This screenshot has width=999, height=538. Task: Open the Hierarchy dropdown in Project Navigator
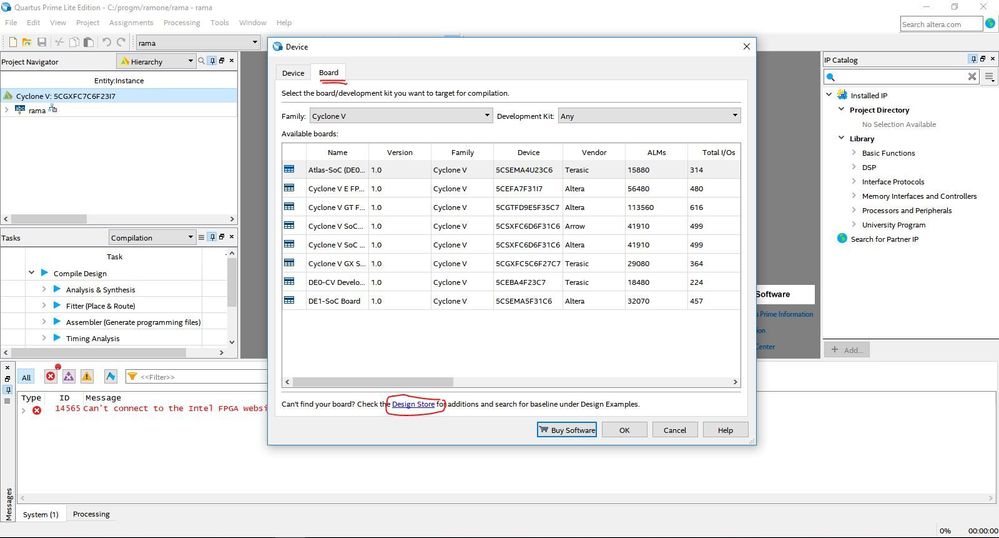(x=156, y=61)
